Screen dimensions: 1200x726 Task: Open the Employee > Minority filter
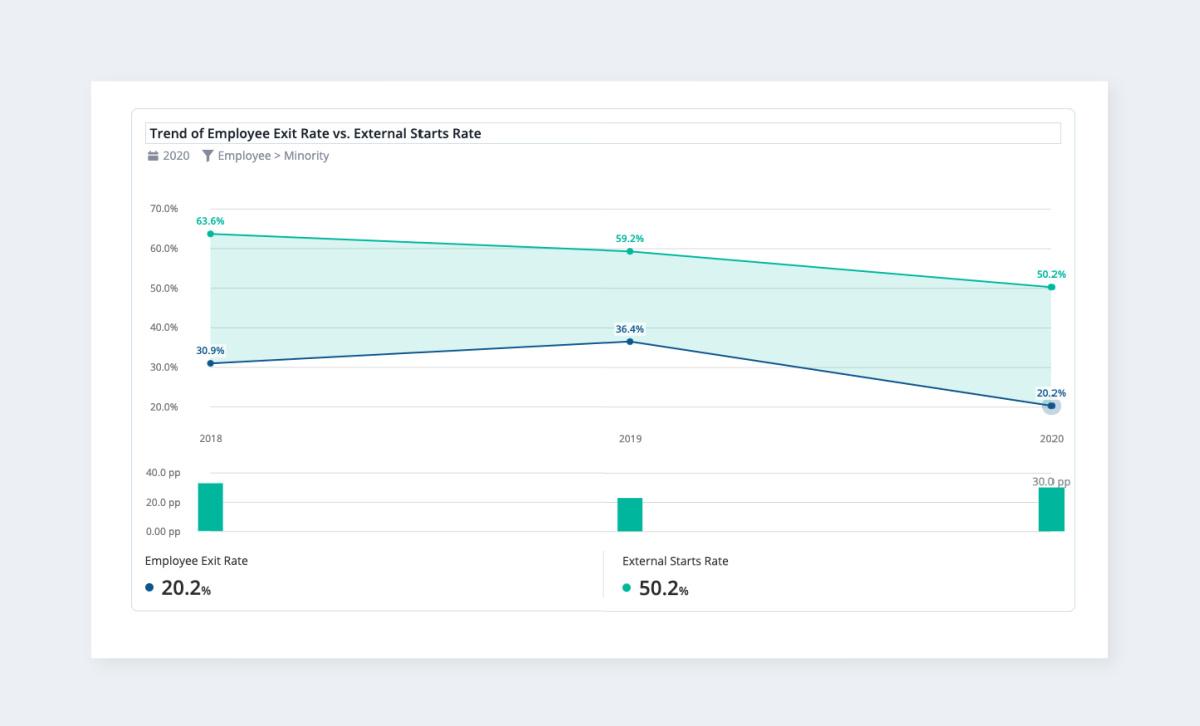(x=265, y=156)
